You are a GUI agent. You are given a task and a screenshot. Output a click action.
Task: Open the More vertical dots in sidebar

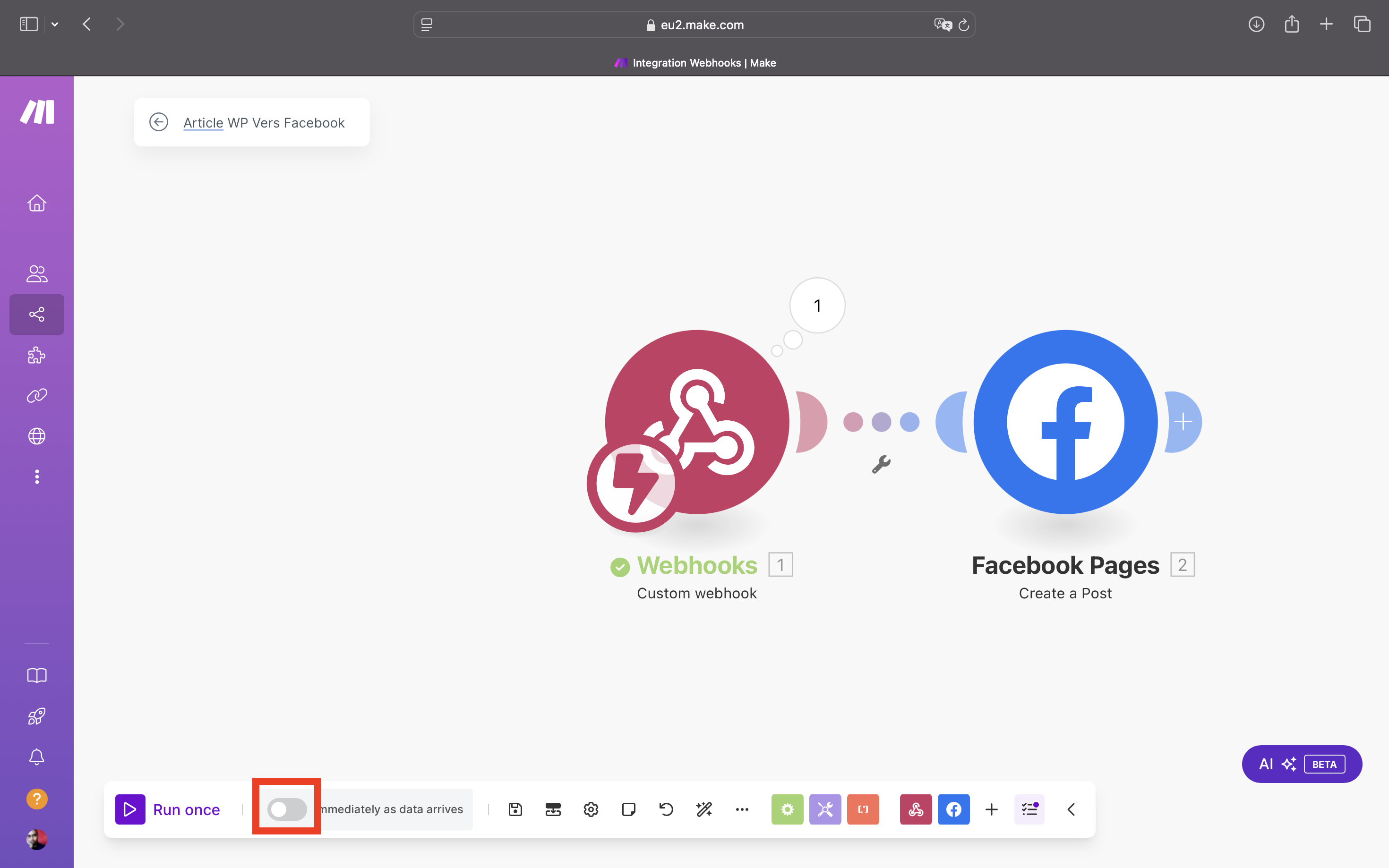37,477
